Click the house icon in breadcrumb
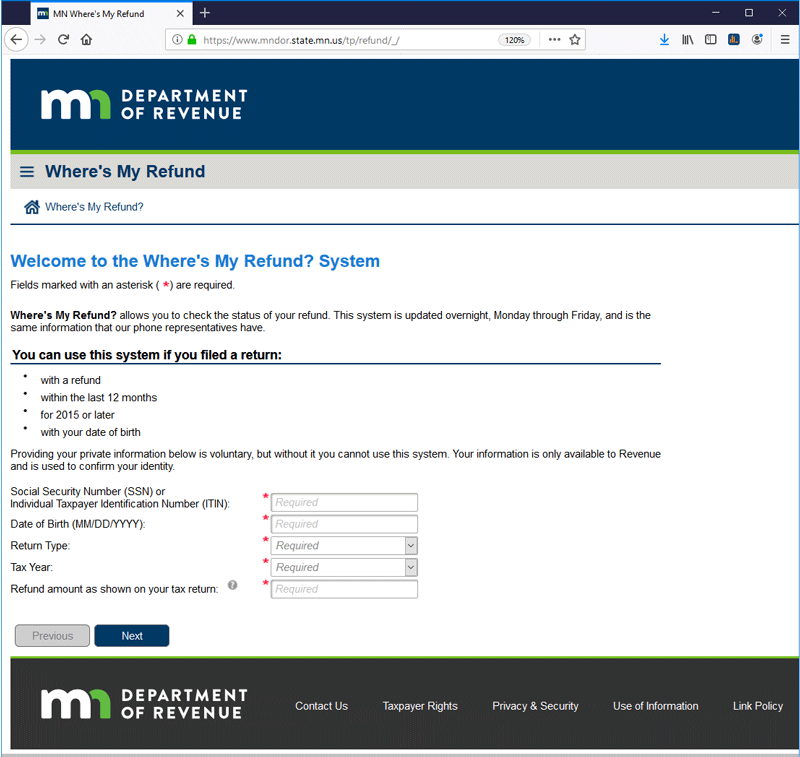 click(x=32, y=207)
